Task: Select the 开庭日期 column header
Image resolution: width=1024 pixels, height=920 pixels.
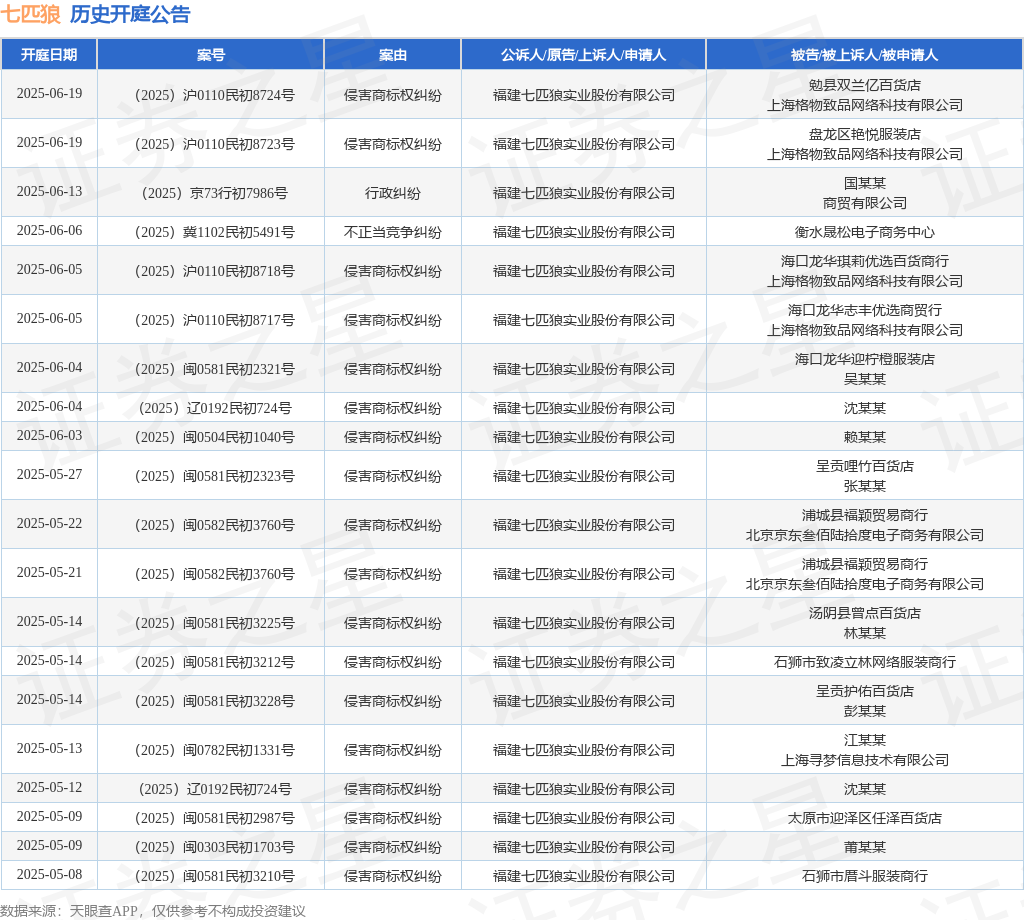Action: point(49,55)
